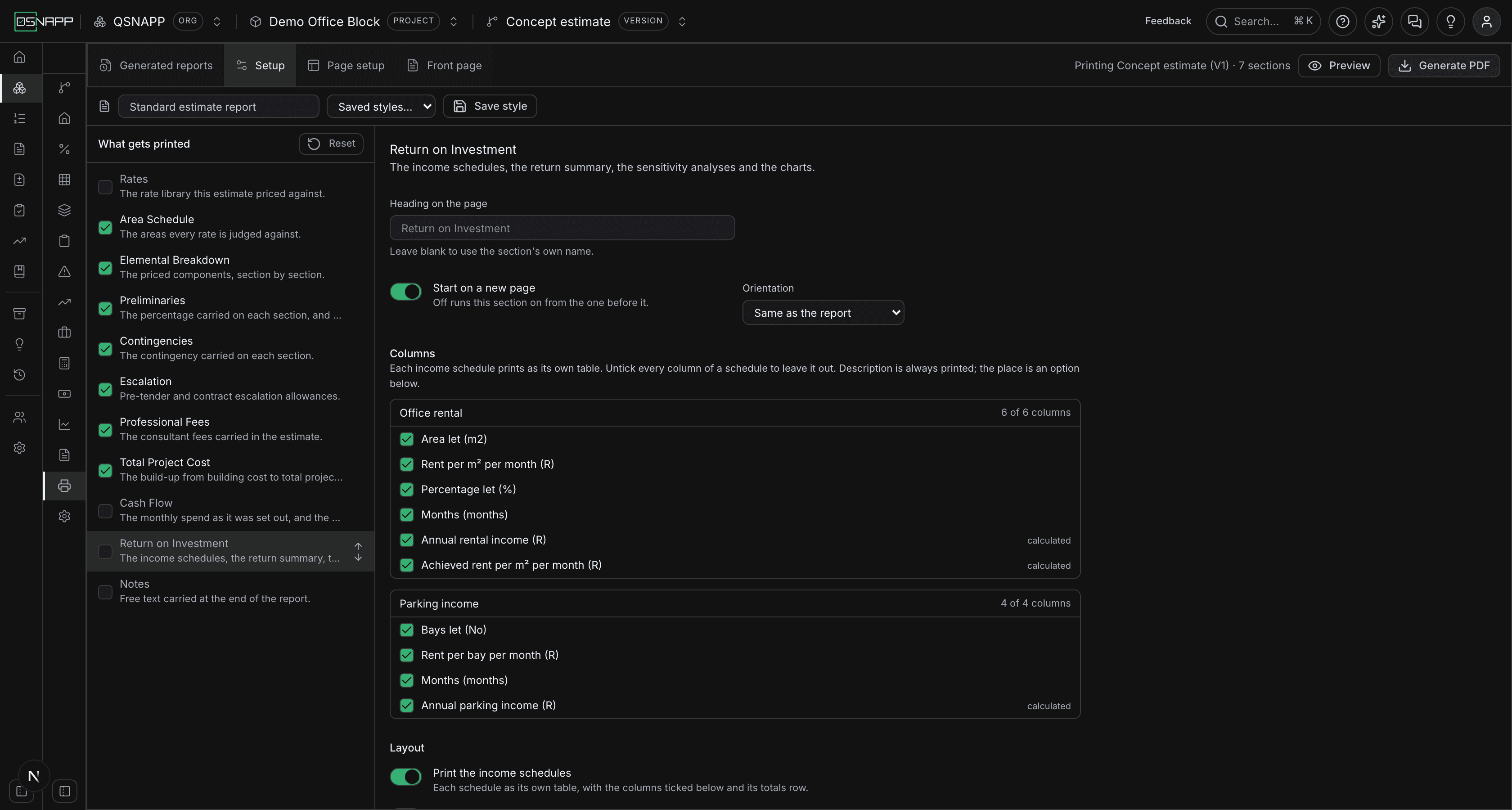Click the Office rental schedule header
Image resolution: width=1512 pixels, height=810 pixels.
735,413
